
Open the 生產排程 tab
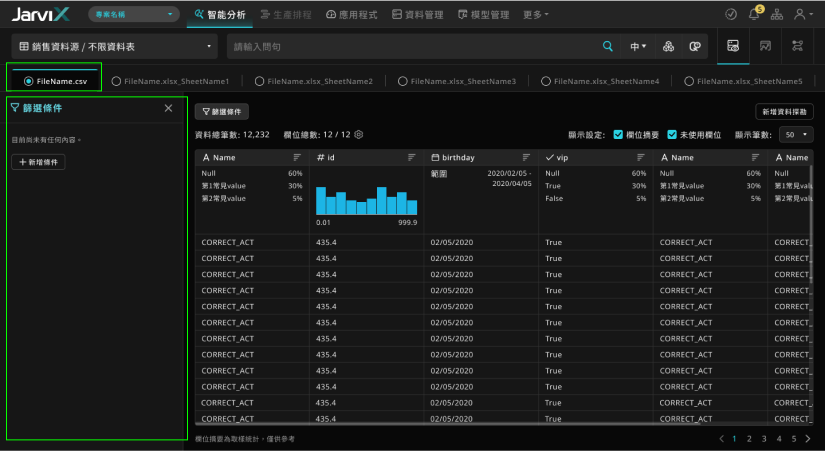pyautogui.click(x=286, y=15)
